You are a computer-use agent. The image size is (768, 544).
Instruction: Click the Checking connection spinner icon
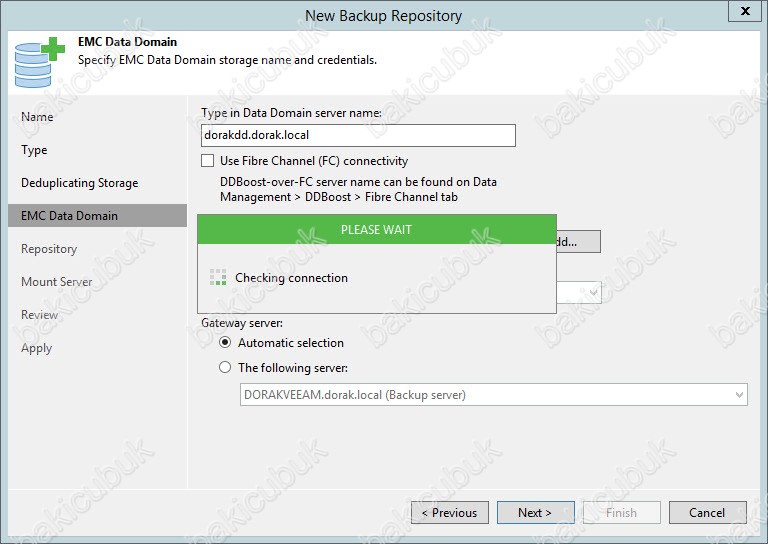pos(218,277)
